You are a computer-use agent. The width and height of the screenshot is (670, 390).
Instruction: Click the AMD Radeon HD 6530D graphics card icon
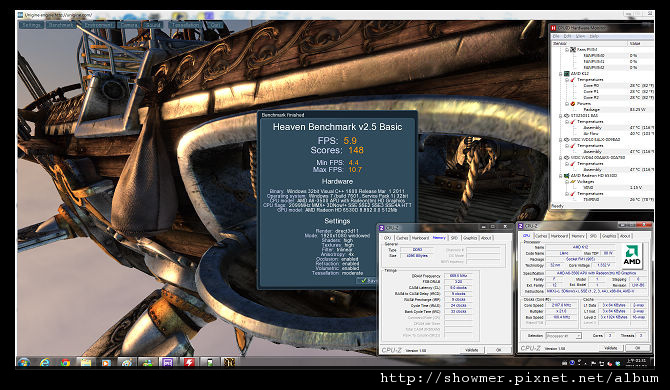click(x=567, y=175)
